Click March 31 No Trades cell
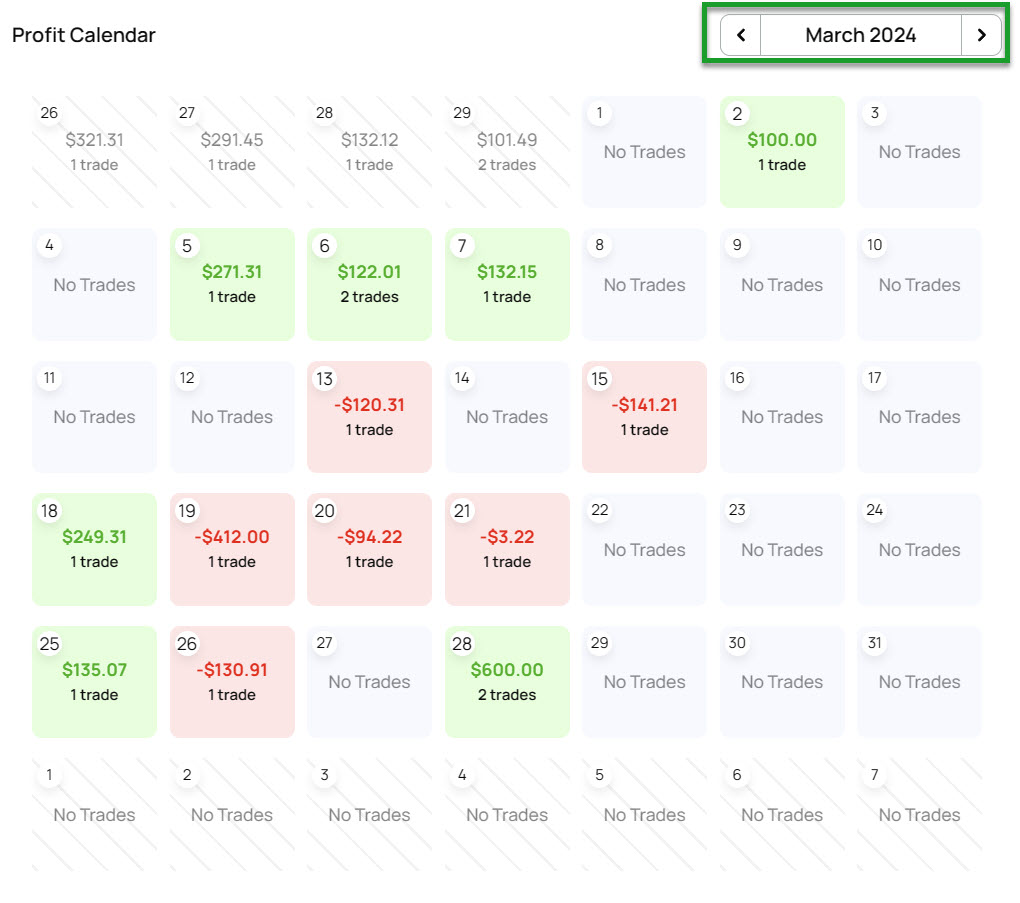The height and width of the screenshot is (903, 1020). (919, 682)
